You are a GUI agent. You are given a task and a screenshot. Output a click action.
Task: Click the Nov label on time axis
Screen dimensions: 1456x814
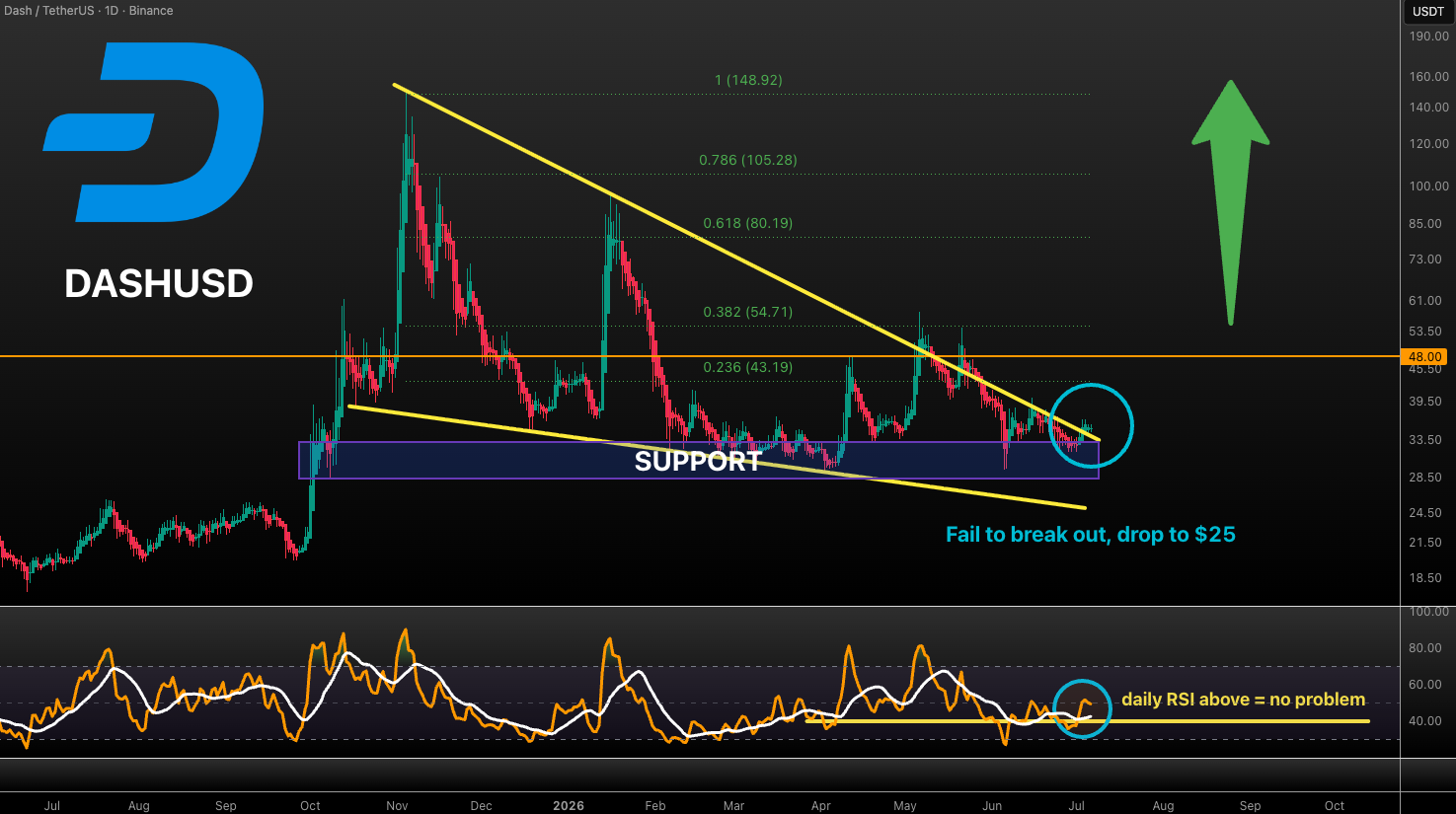tap(397, 806)
